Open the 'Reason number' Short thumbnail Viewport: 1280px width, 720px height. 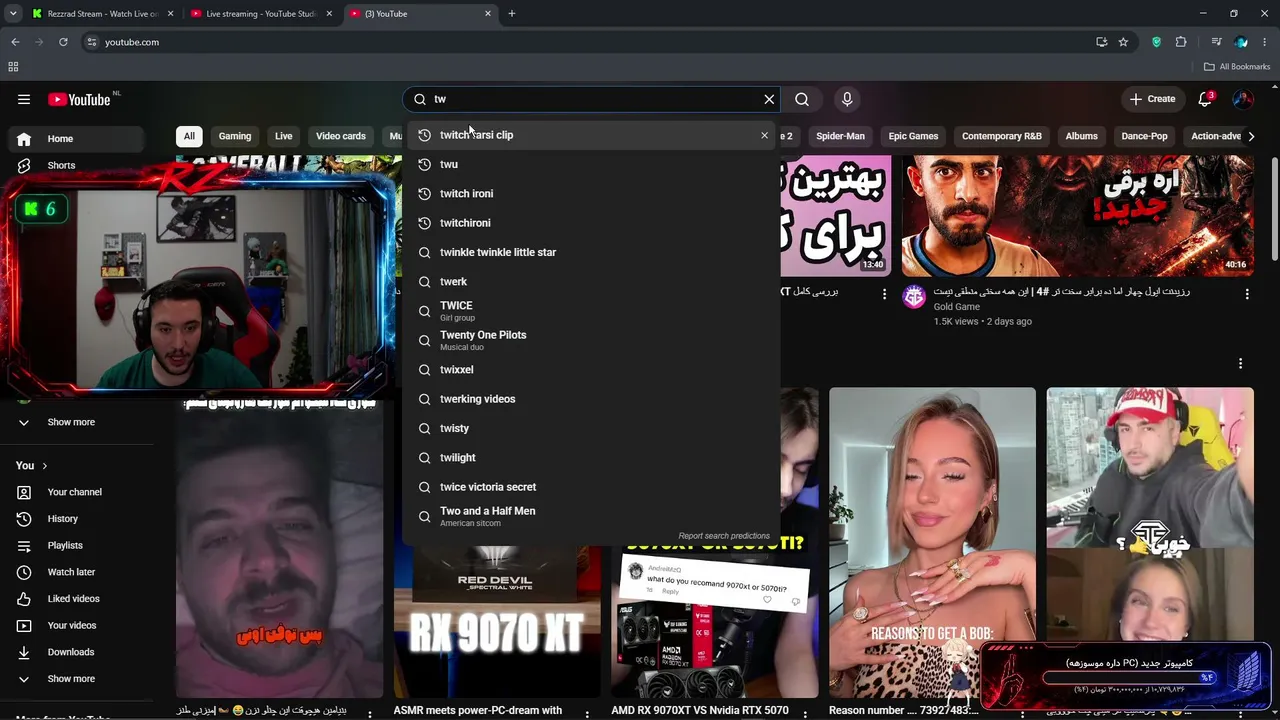[932, 542]
